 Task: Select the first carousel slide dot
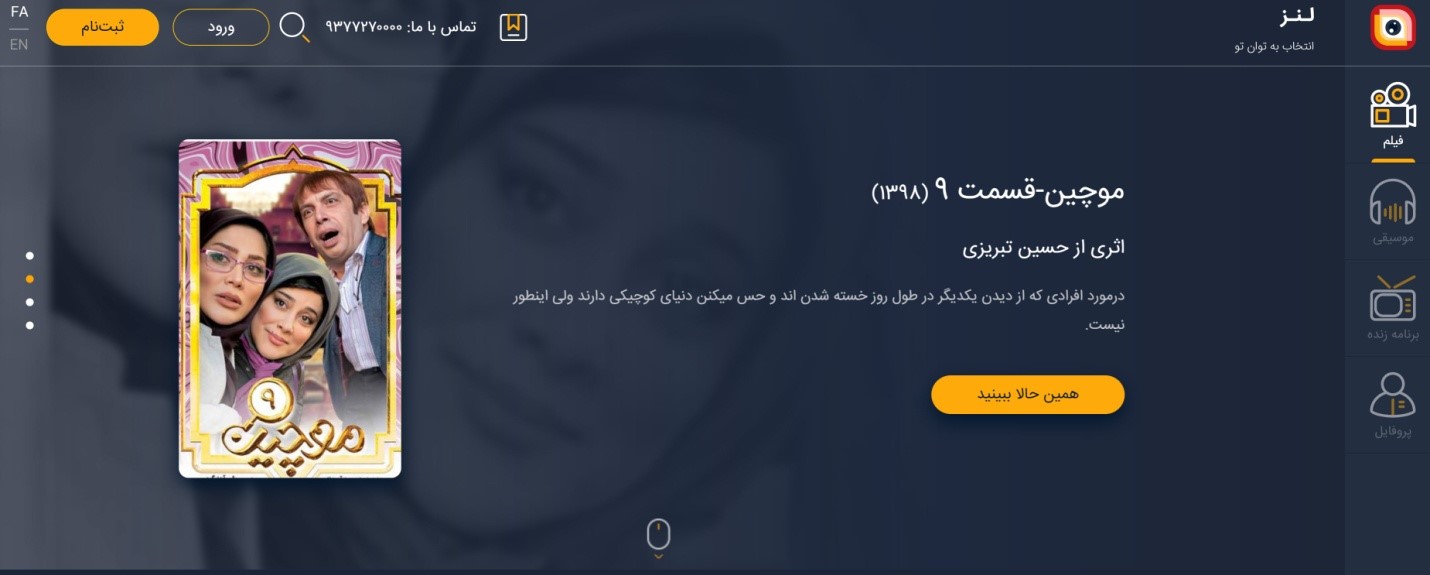pos(30,256)
